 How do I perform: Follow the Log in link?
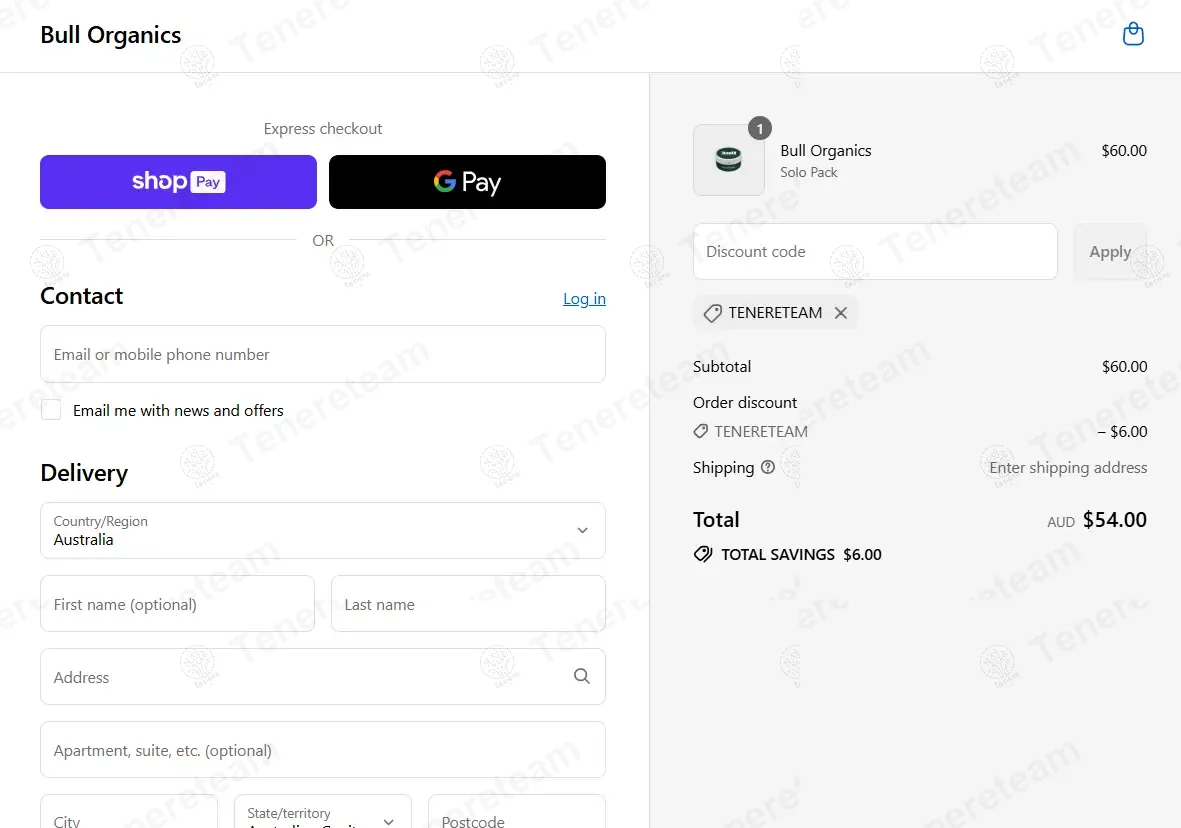coord(584,298)
